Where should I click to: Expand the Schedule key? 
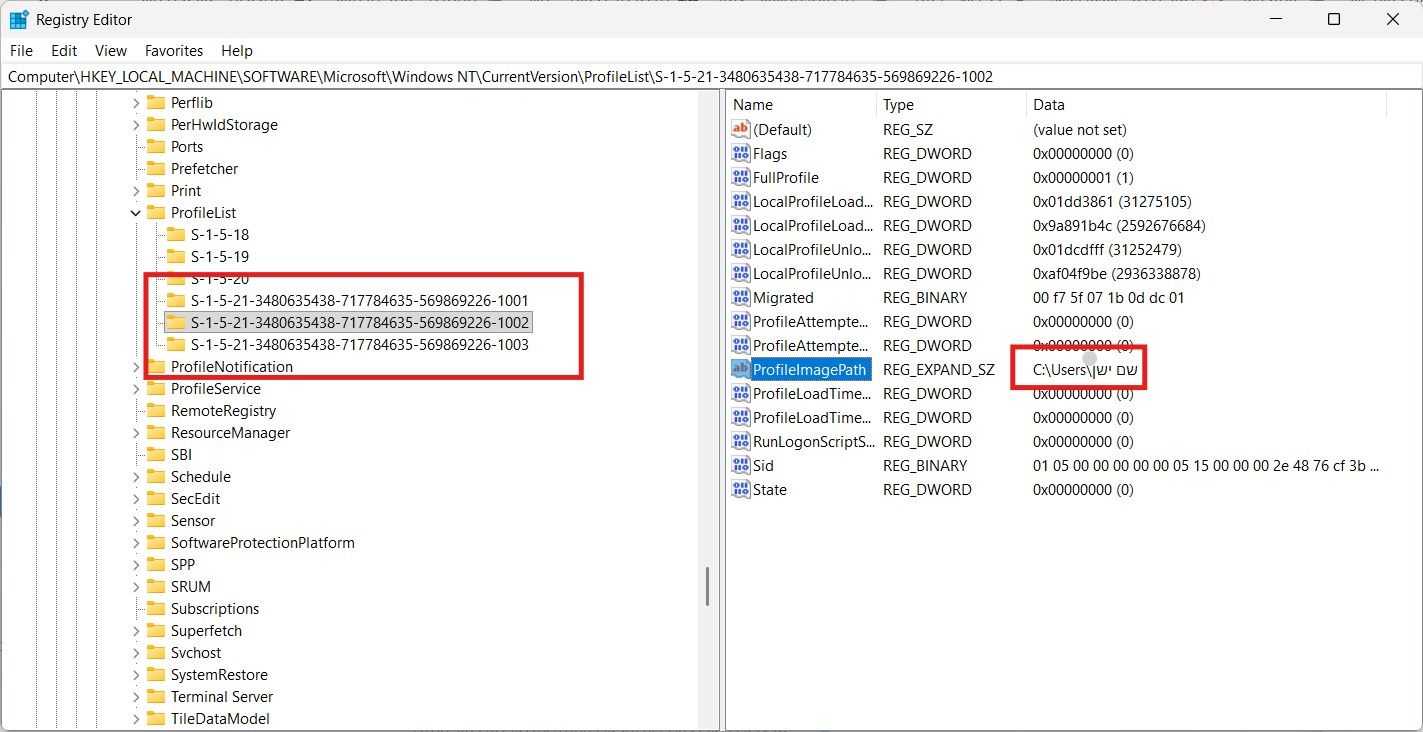[x=136, y=477]
